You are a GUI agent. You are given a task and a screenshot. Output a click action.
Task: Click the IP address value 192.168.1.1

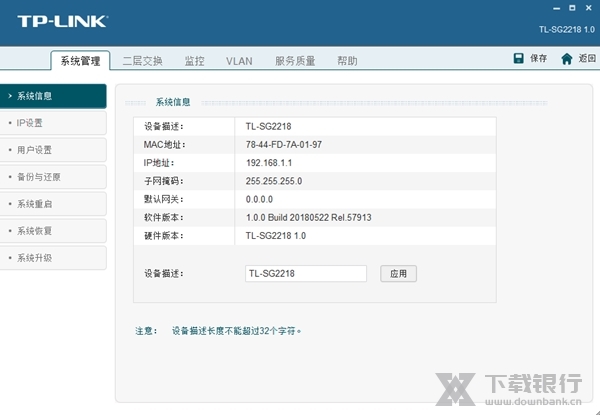(x=269, y=163)
